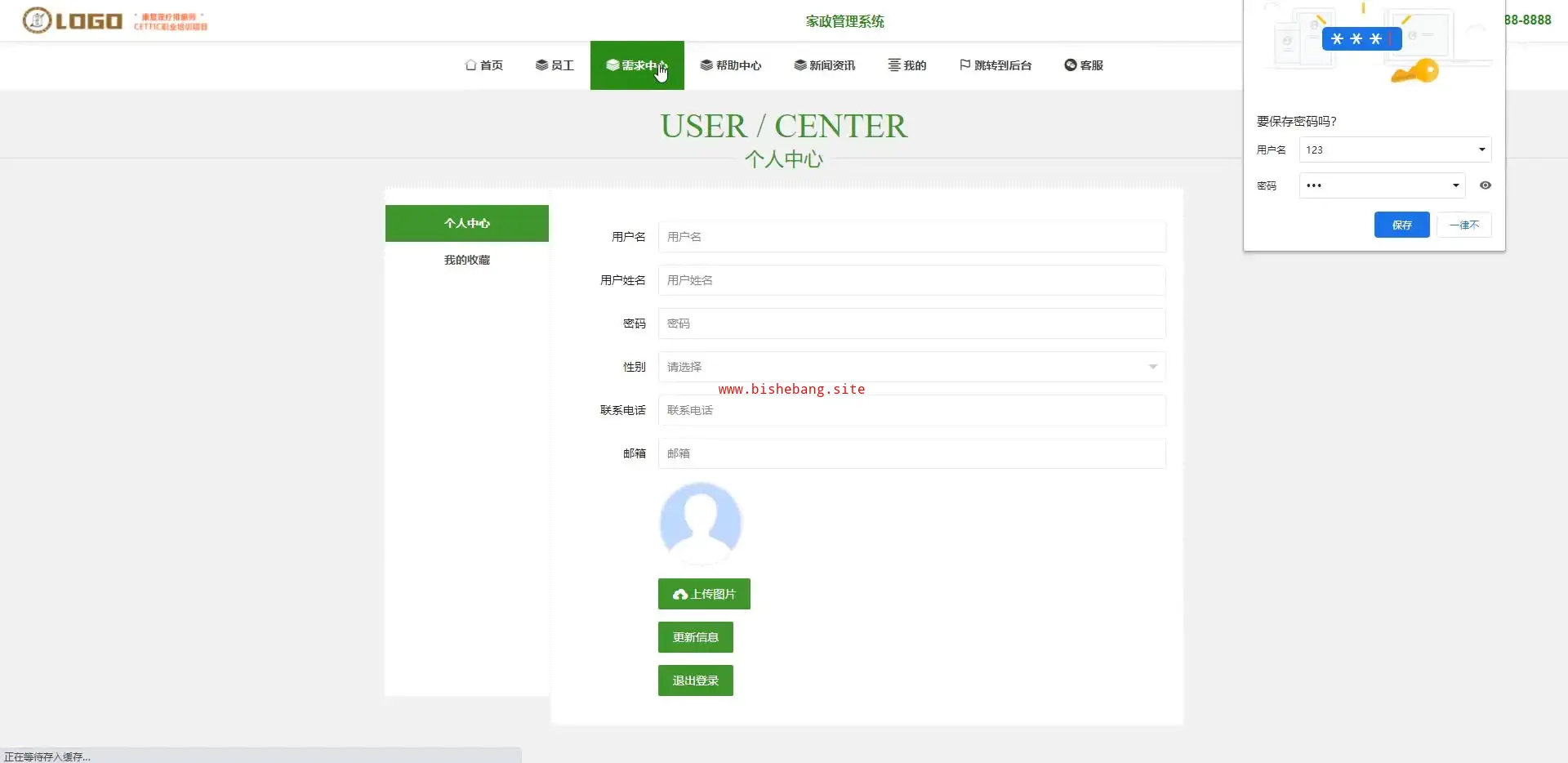Open 新闻资讯 nav item
Screen dimensions: 1568x763
(825, 65)
